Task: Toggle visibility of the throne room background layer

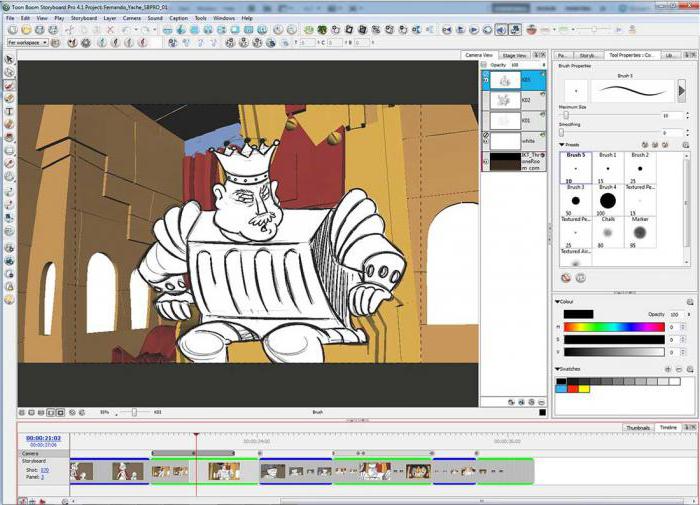Action: pyautogui.click(x=486, y=161)
